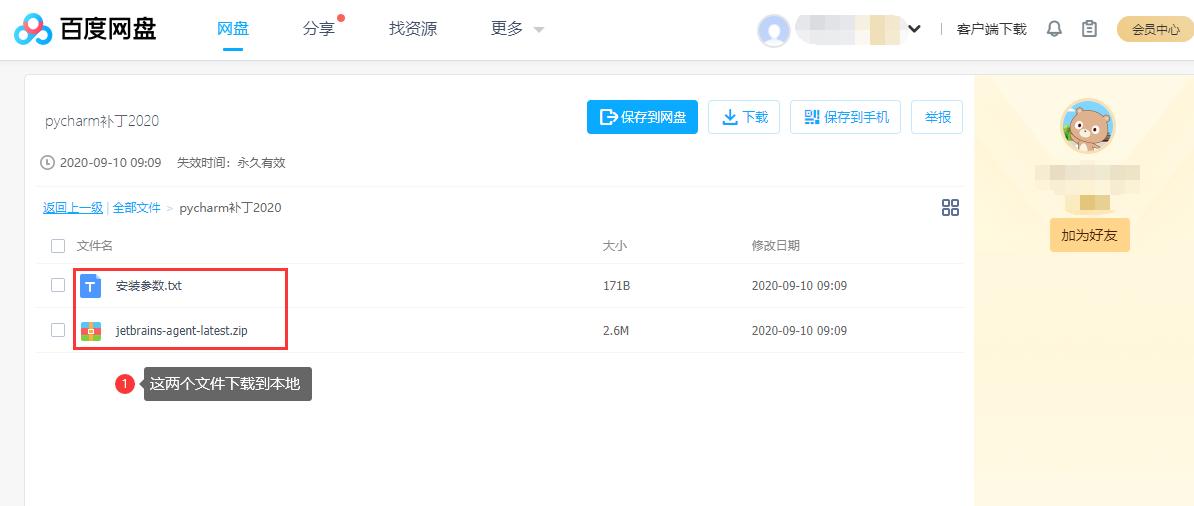This screenshot has width=1194, height=506.
Task: Select the jetbrains-agent-latest.zip checkbox
Action: 58,330
